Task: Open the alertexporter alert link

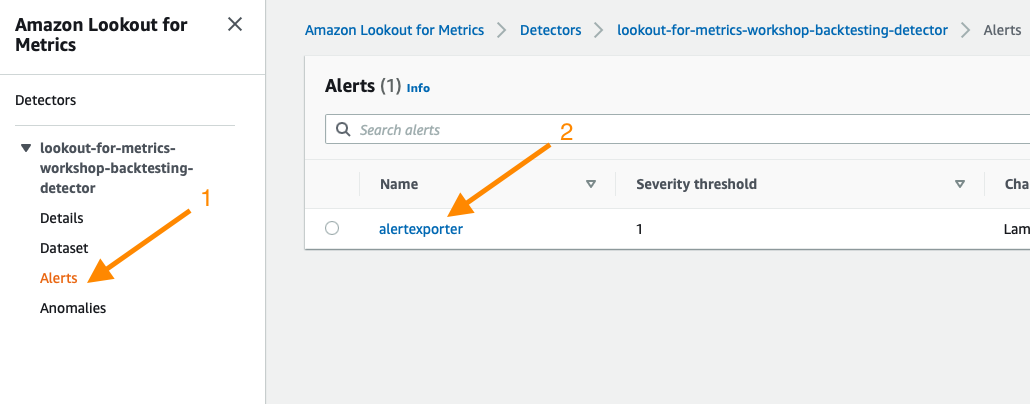Action: [x=420, y=229]
